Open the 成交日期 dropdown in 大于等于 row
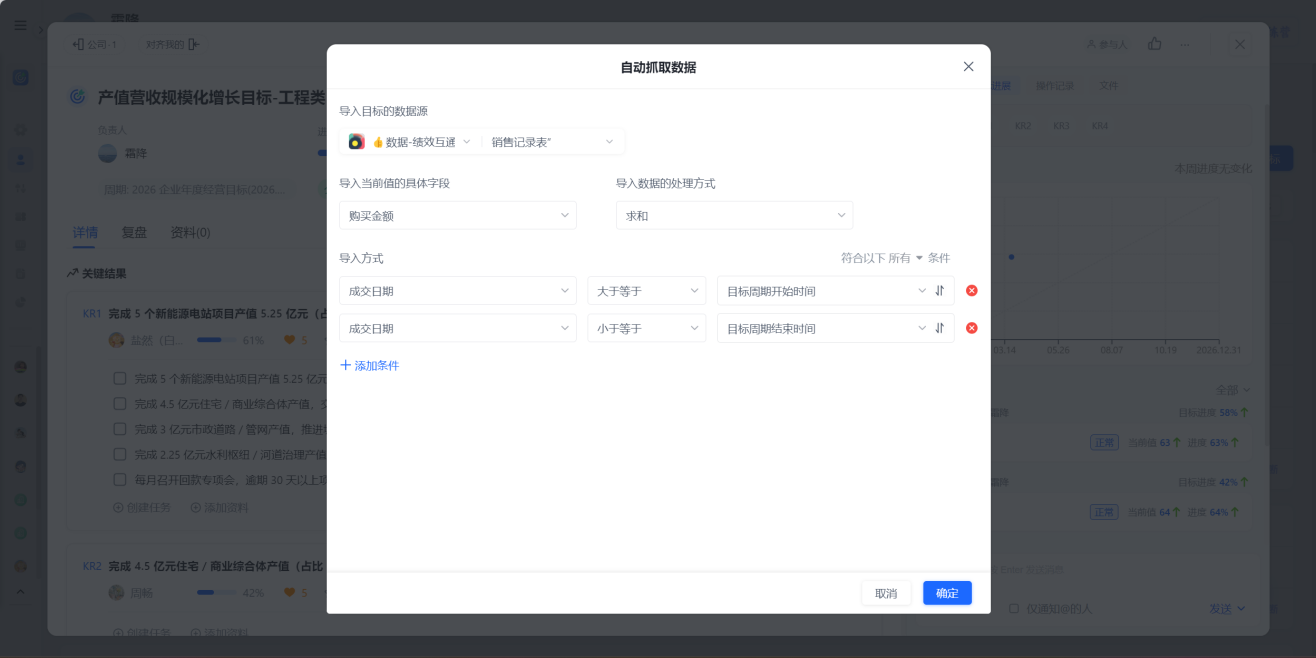 (x=458, y=291)
